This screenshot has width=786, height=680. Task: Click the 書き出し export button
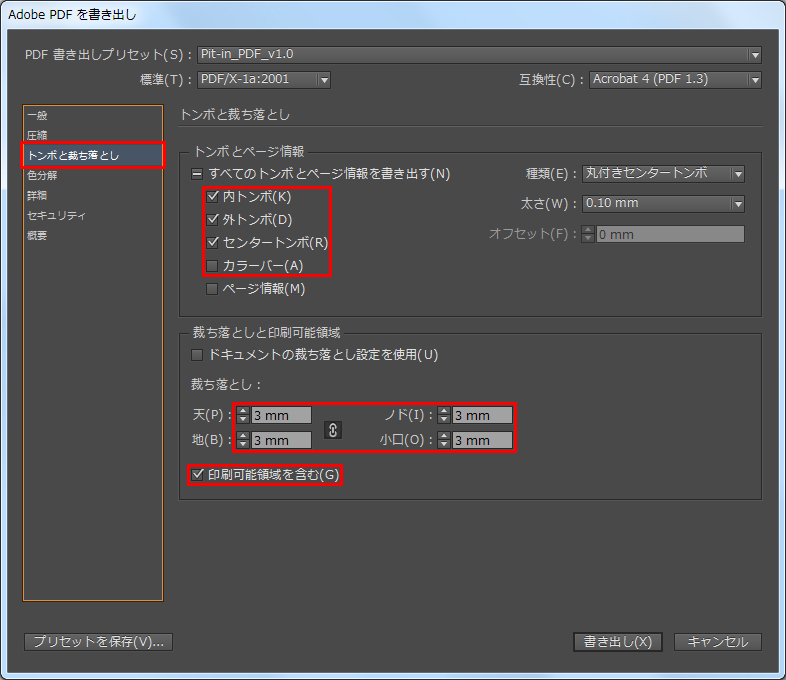(x=617, y=642)
